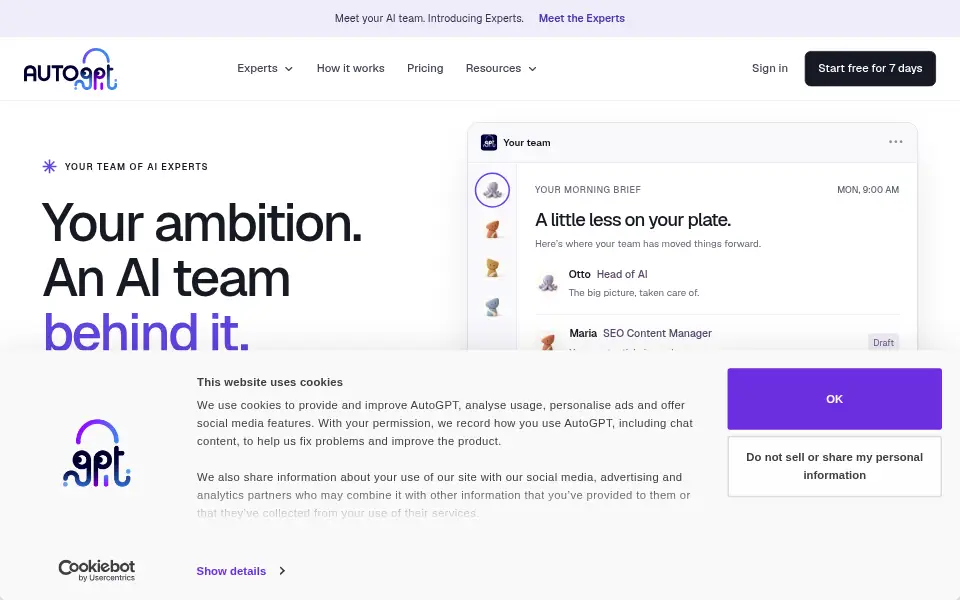Select the orange fox avatar in team sidebar
This screenshot has width=960, height=600.
tap(492, 230)
